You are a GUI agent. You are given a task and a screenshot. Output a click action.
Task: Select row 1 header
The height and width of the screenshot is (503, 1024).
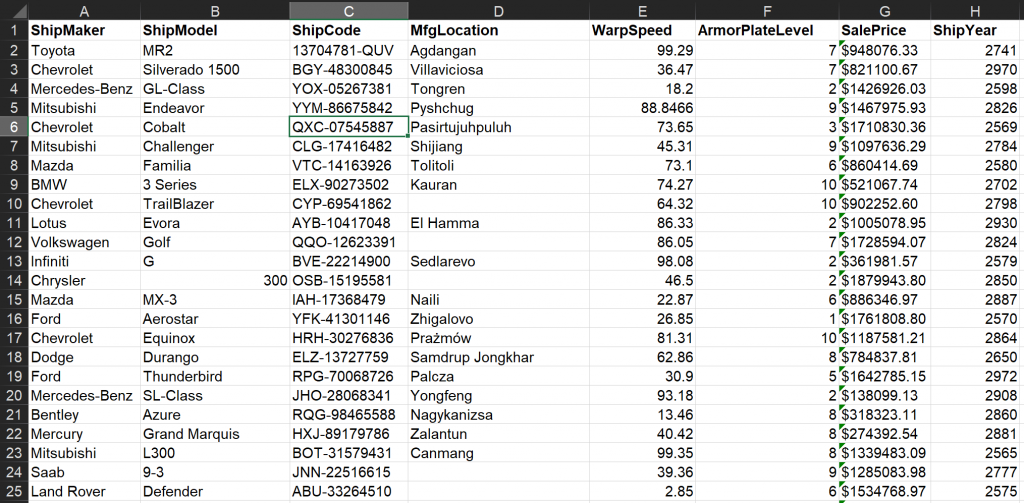14,31
